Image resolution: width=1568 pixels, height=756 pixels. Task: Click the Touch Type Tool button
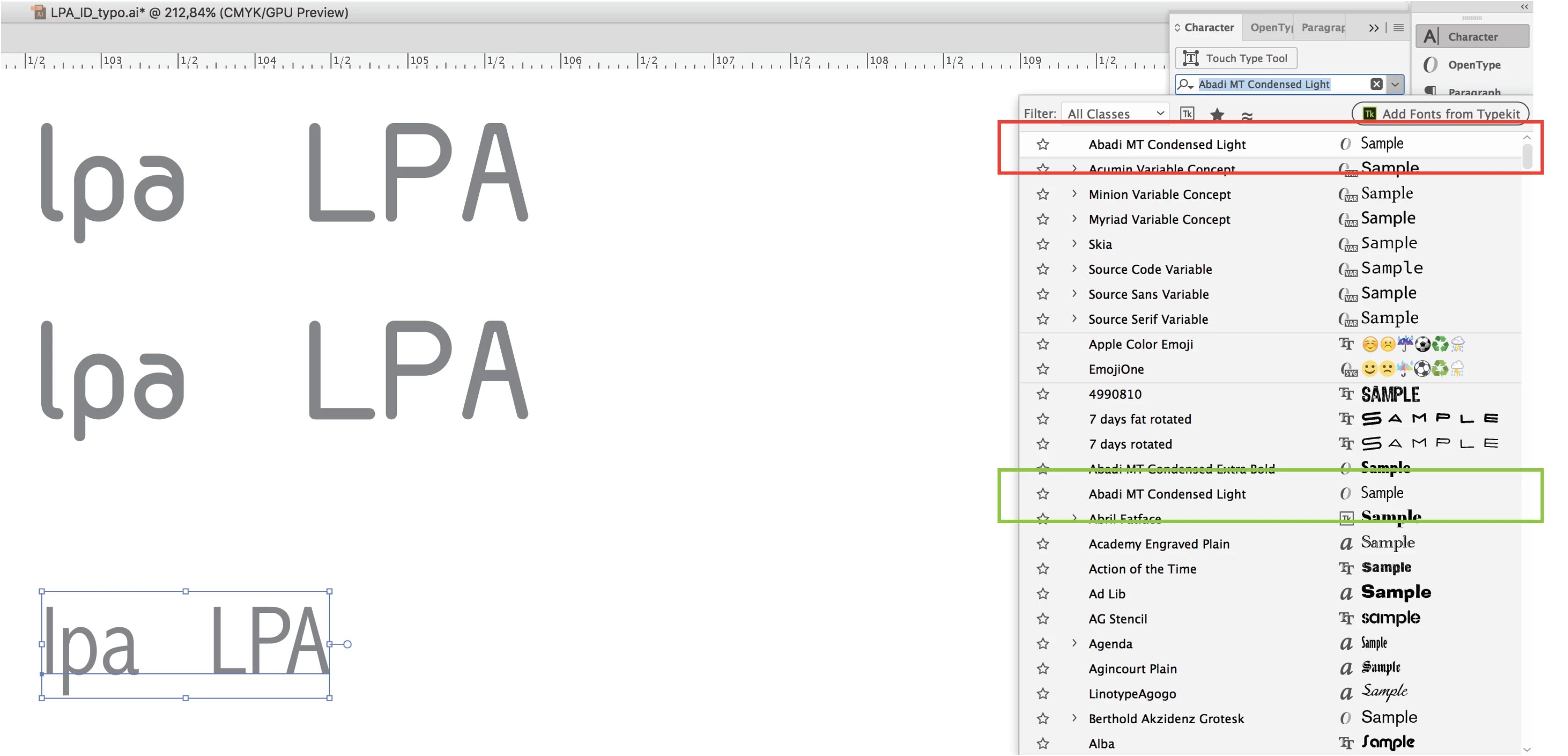[1235, 58]
